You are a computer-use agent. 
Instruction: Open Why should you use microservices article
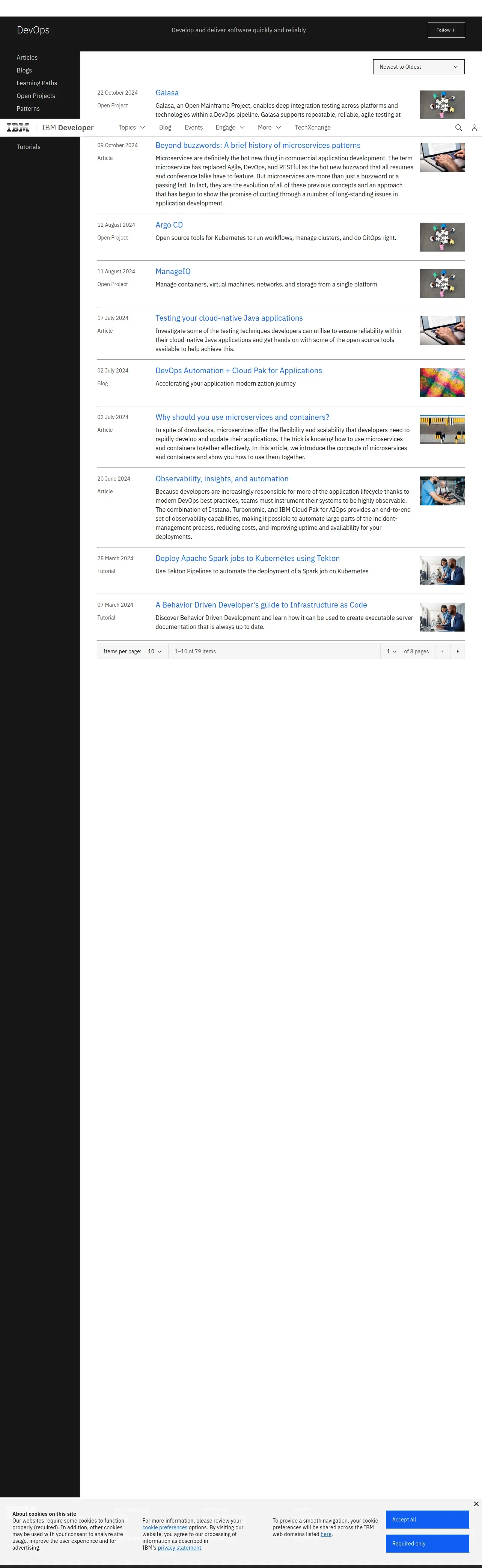tap(242, 418)
